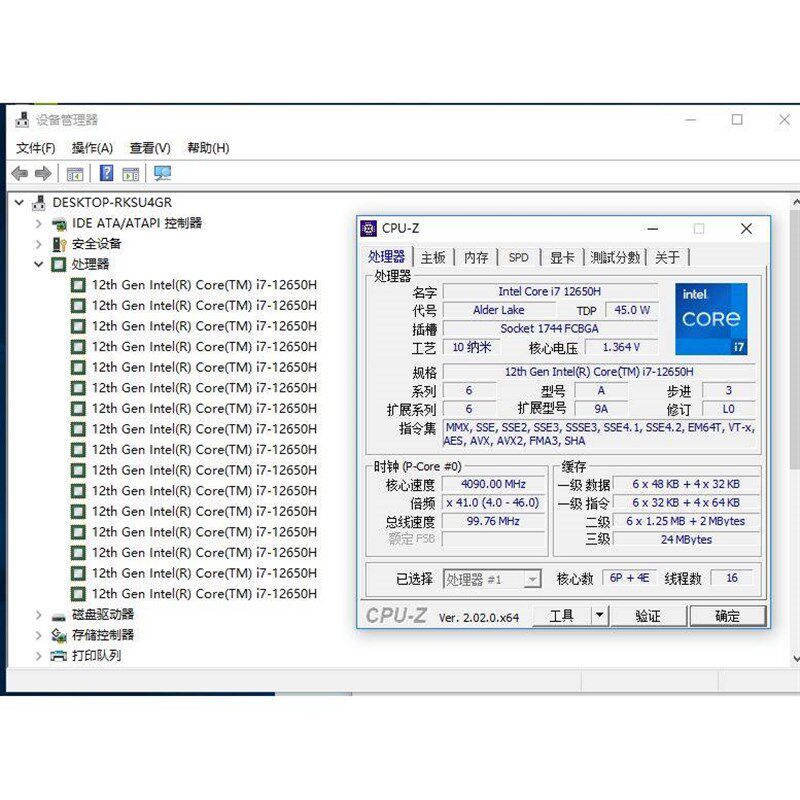
Task: Click the 总线速度 value 99.76 MHz
Action: [x=493, y=521]
